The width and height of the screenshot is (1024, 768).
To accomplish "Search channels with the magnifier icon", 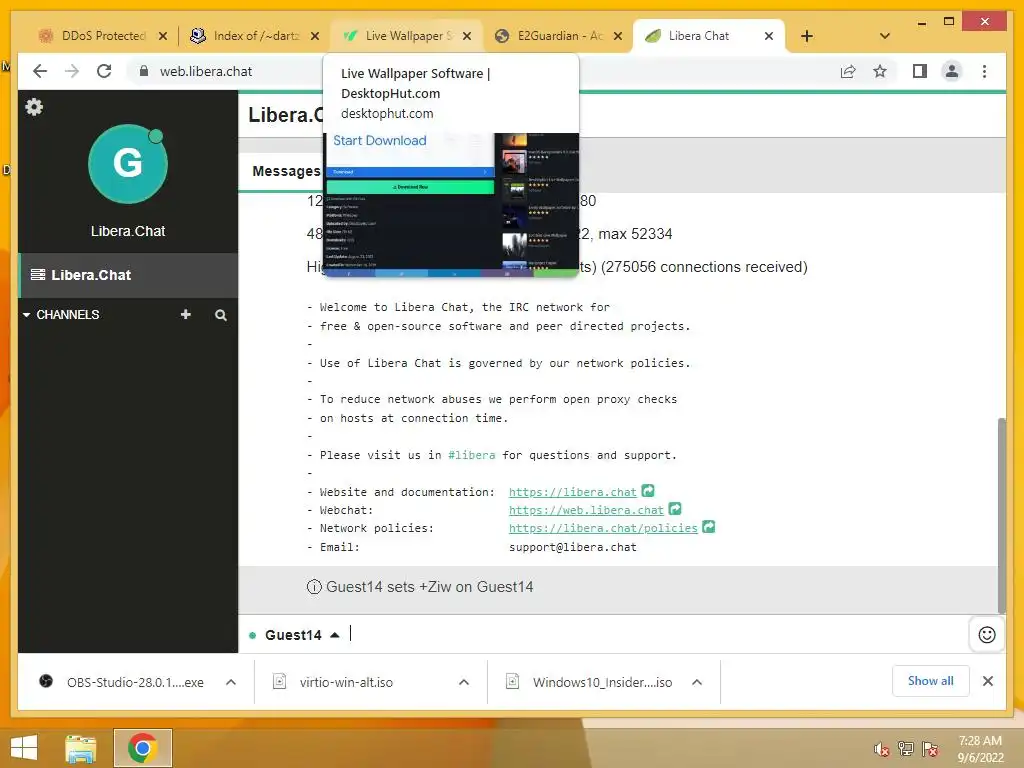I will coord(221,315).
